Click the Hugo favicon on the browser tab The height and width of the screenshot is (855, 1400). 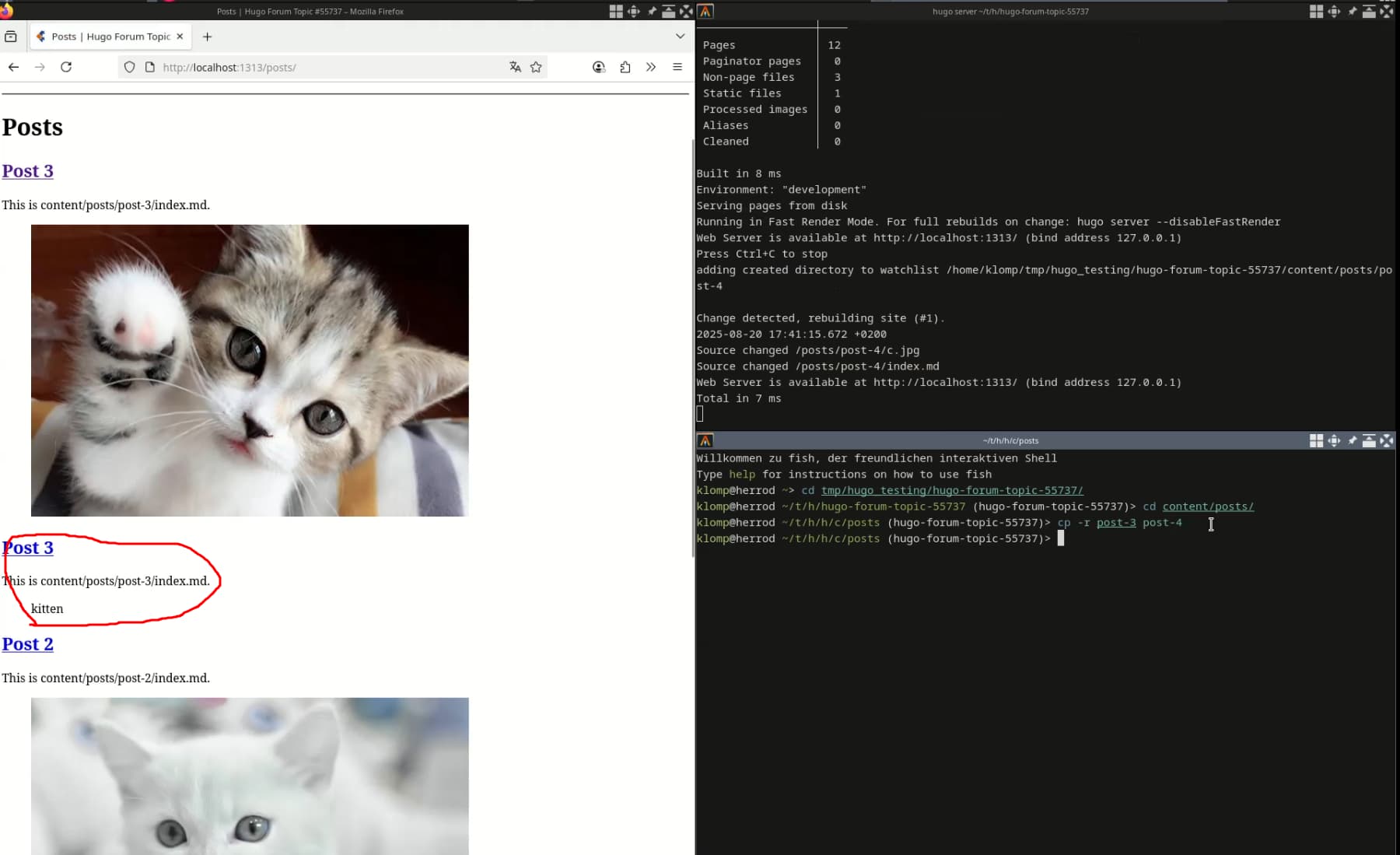point(41,37)
